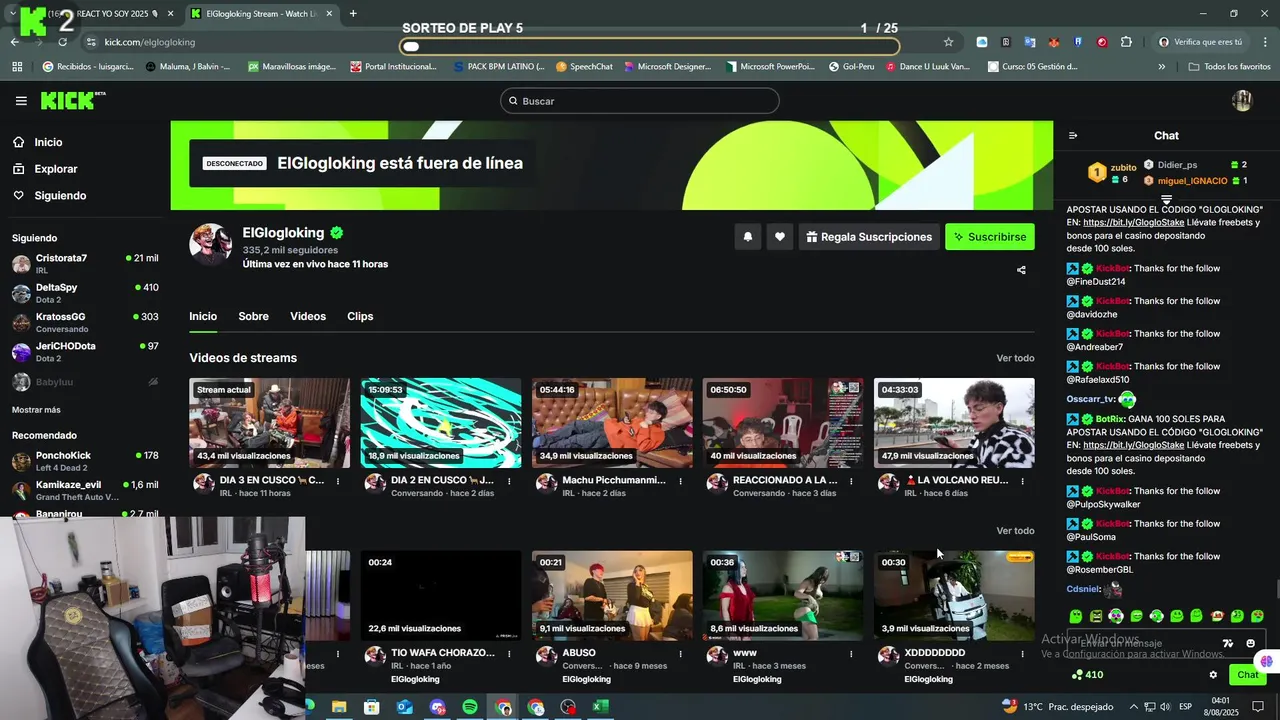Select JeriCHODota in the following list
Viewport: 1280px width, 720px height.
coord(85,352)
